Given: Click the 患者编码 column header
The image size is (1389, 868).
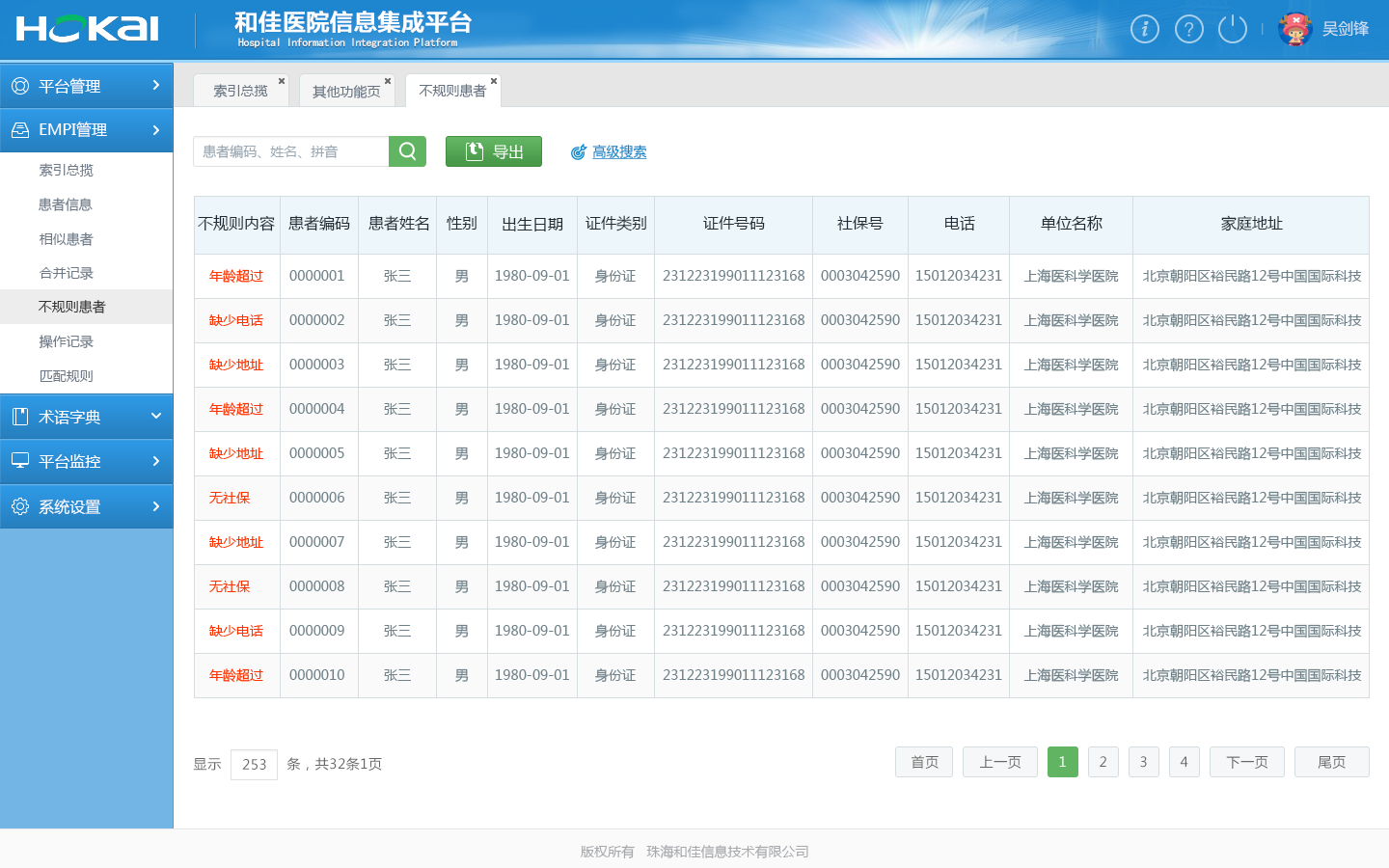Looking at the screenshot, I should point(319,224).
